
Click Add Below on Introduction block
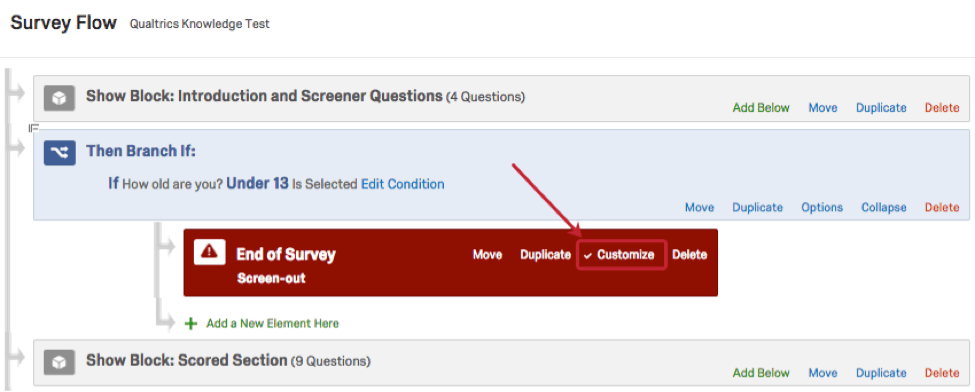761,108
